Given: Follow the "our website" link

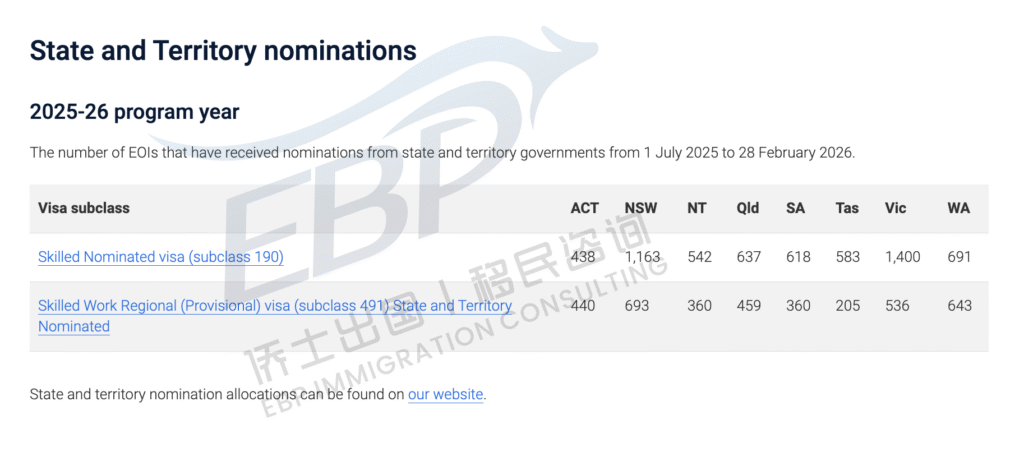Looking at the screenshot, I should [x=445, y=394].
